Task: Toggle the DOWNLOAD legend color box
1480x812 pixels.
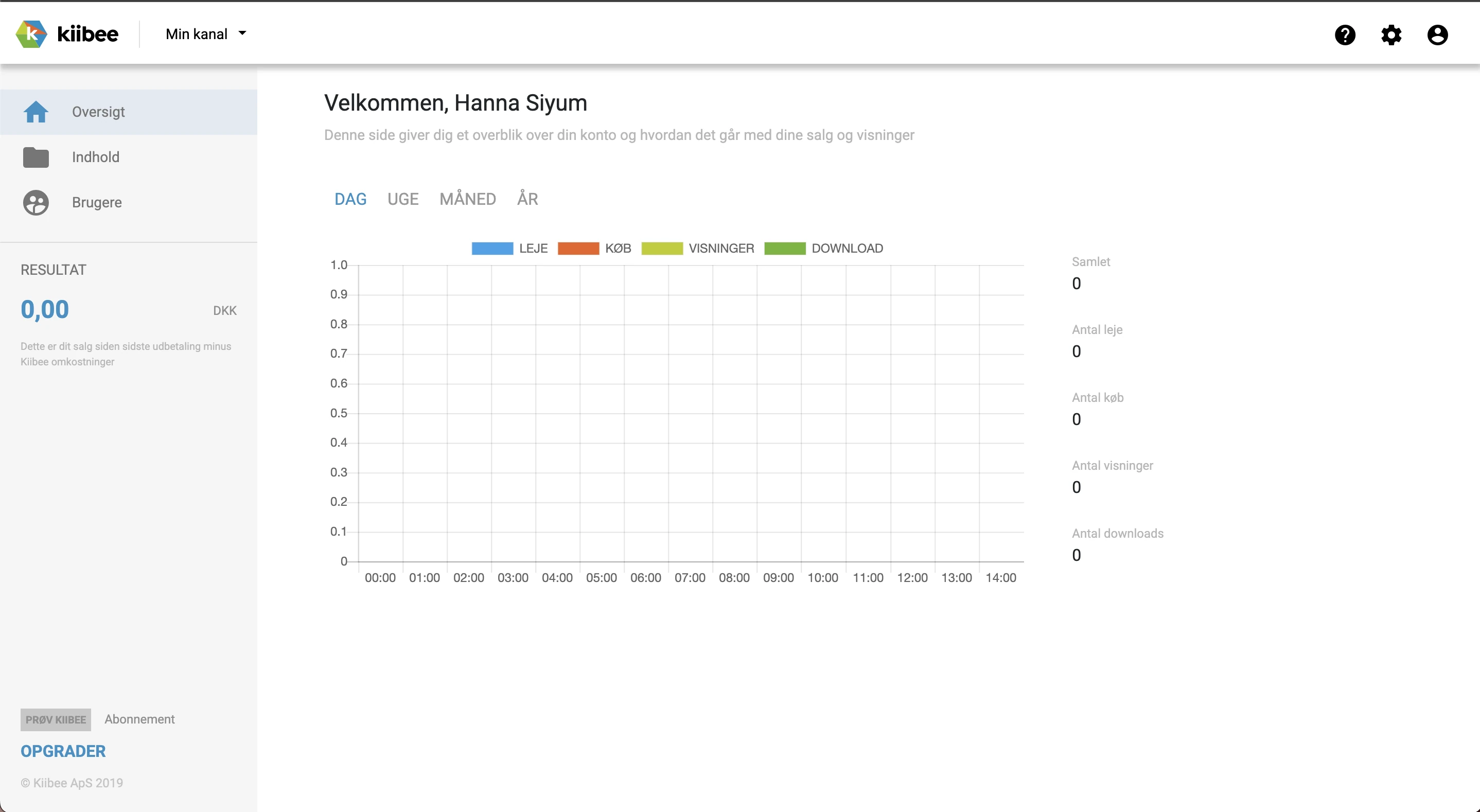Action: (x=785, y=248)
